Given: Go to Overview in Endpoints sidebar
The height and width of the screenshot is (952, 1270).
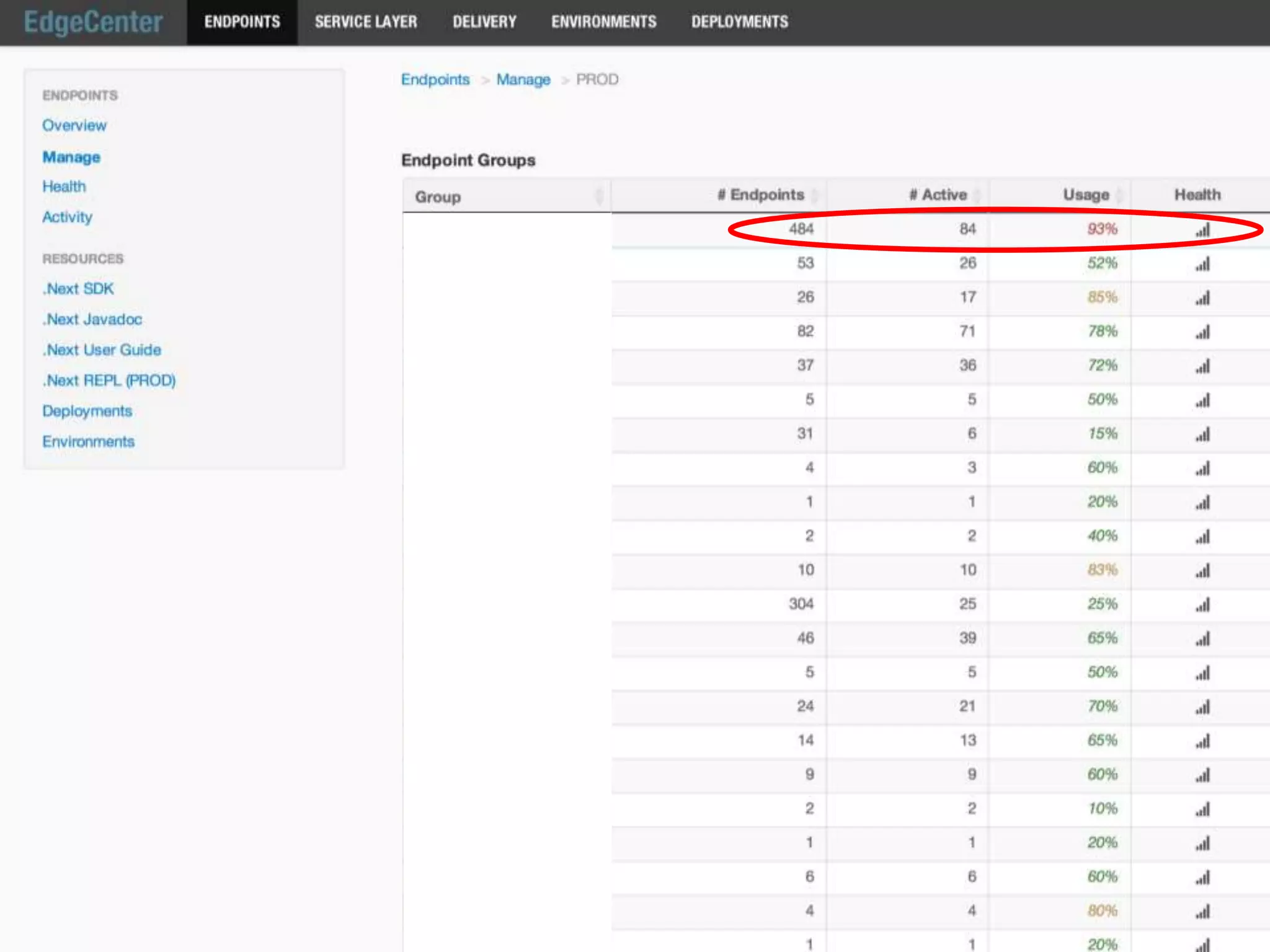Looking at the screenshot, I should [74, 126].
